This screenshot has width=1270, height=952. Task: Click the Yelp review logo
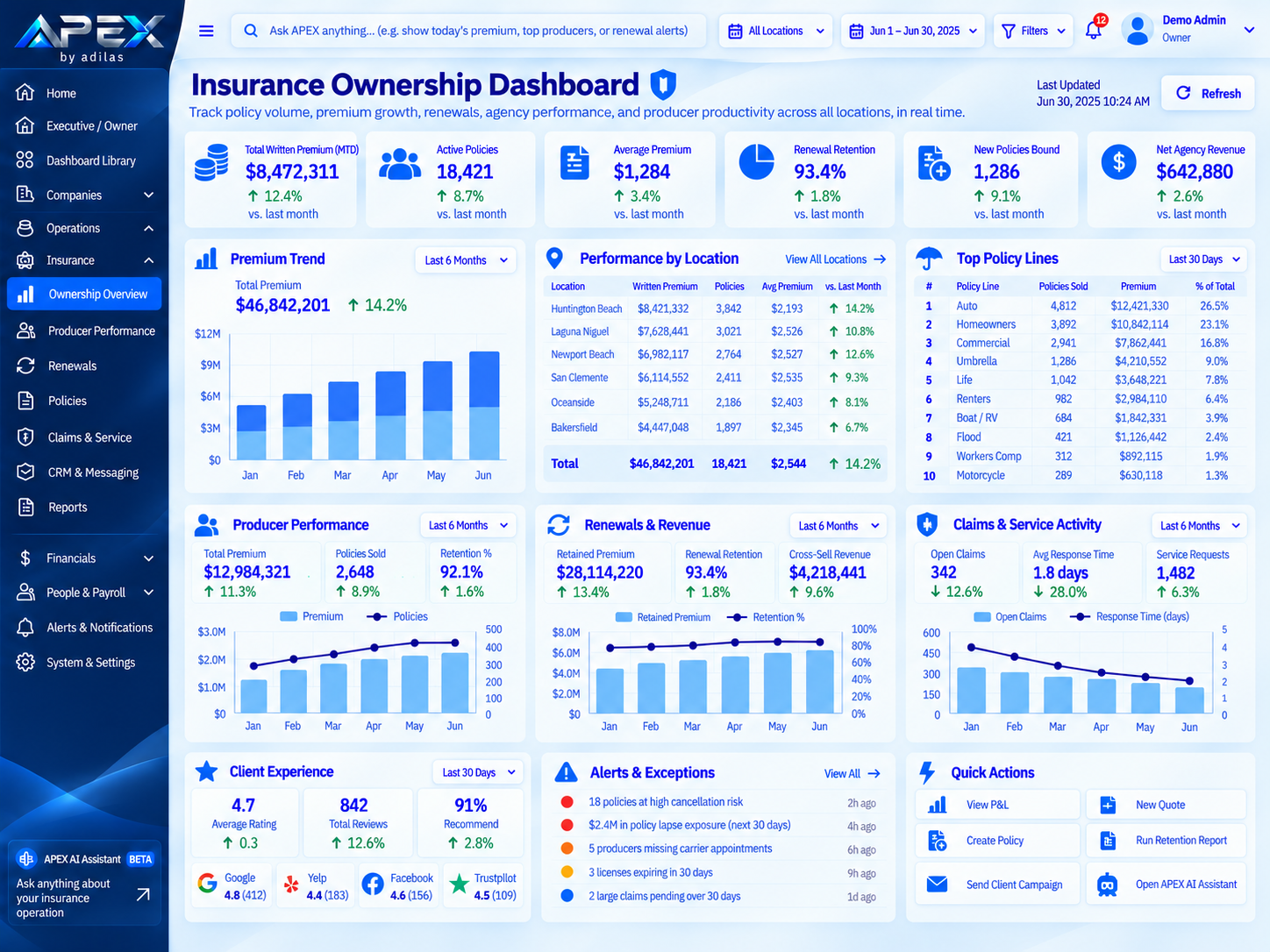291,885
